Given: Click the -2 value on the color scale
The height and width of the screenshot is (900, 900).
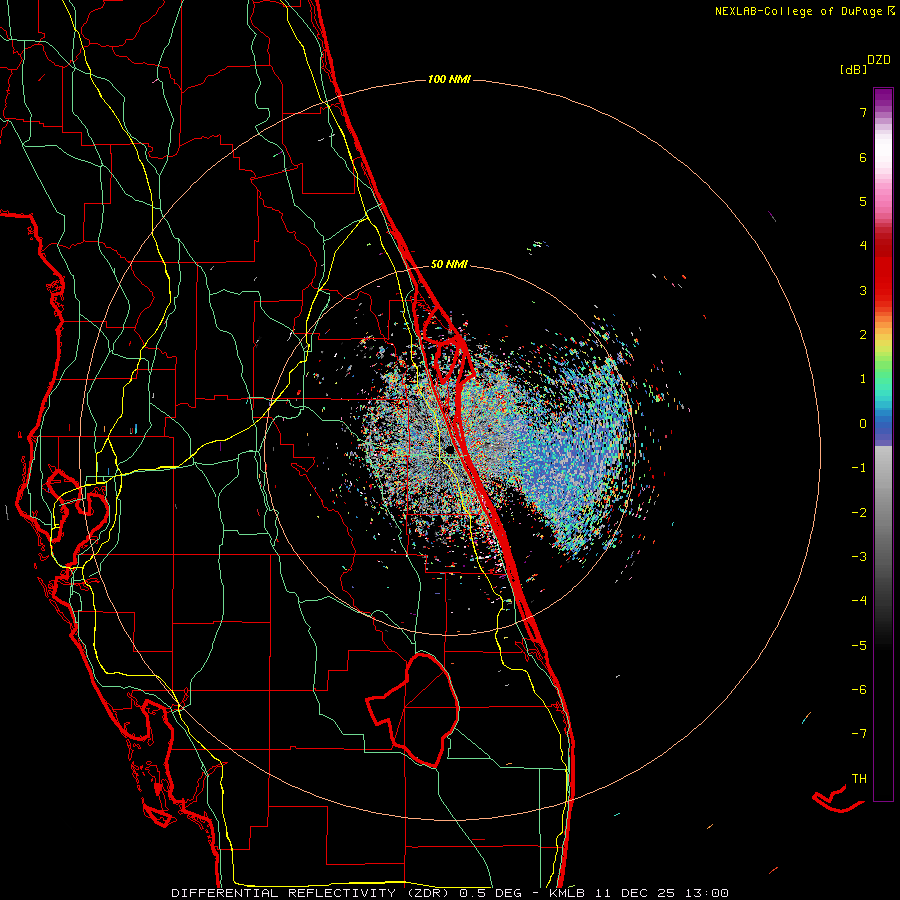Looking at the screenshot, I should 859,513.
